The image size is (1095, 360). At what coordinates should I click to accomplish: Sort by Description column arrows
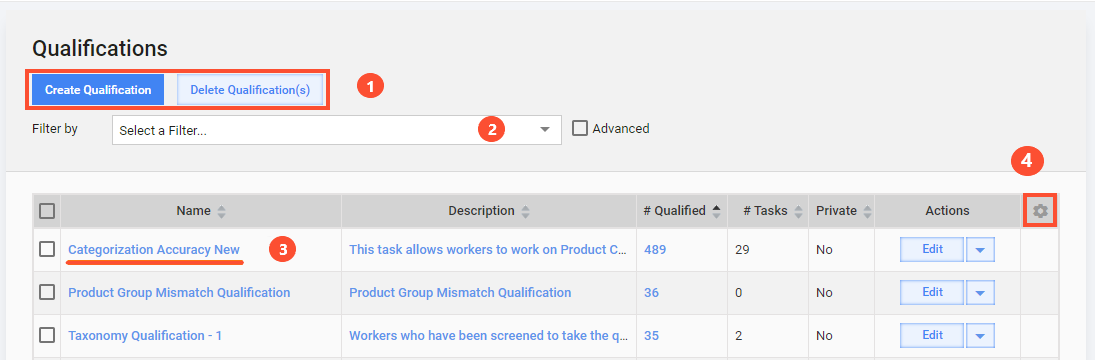526,211
